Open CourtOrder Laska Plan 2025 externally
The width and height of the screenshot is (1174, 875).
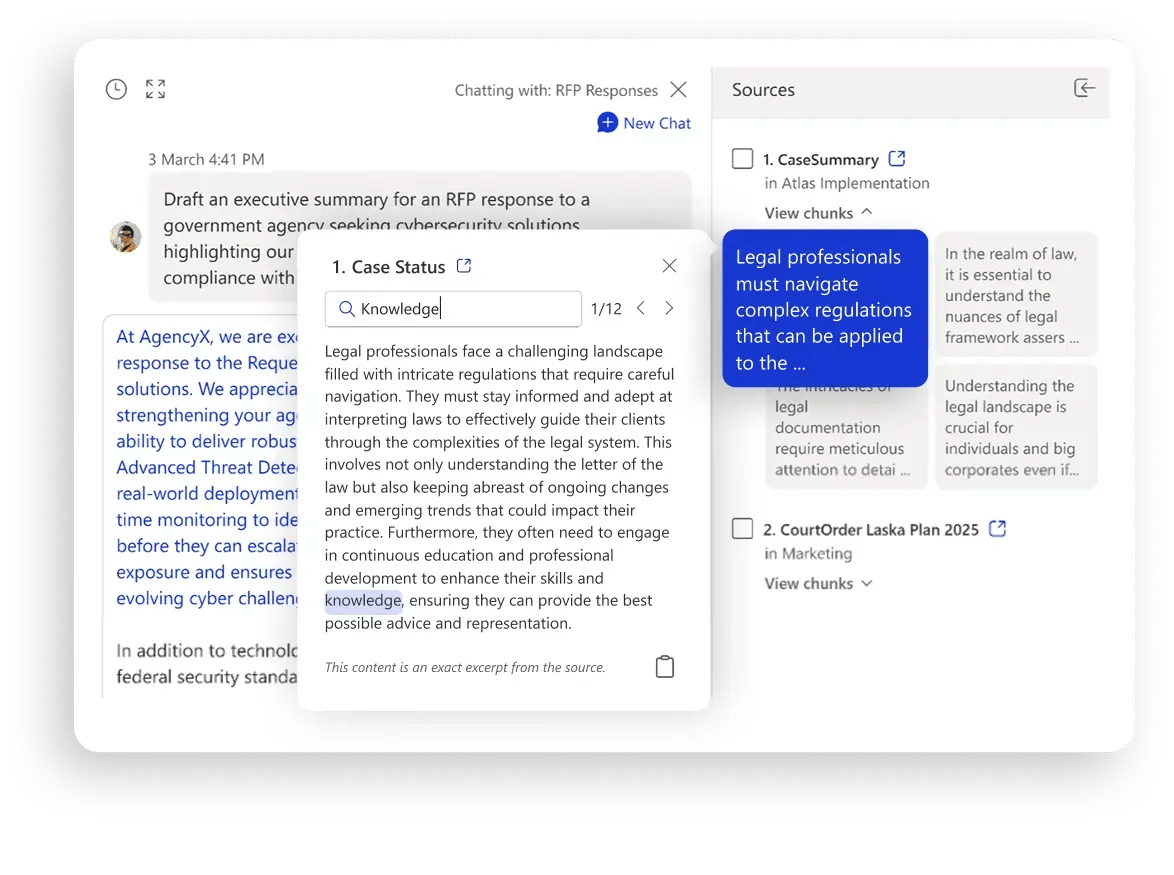[x=997, y=528]
